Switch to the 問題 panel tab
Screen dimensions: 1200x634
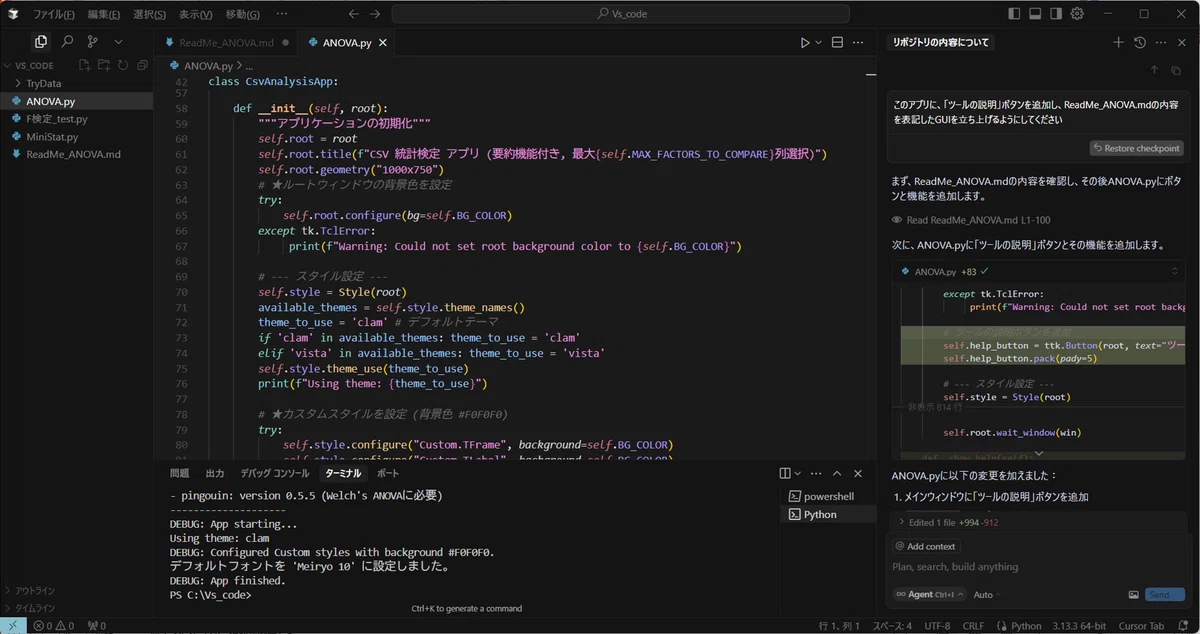click(x=179, y=473)
